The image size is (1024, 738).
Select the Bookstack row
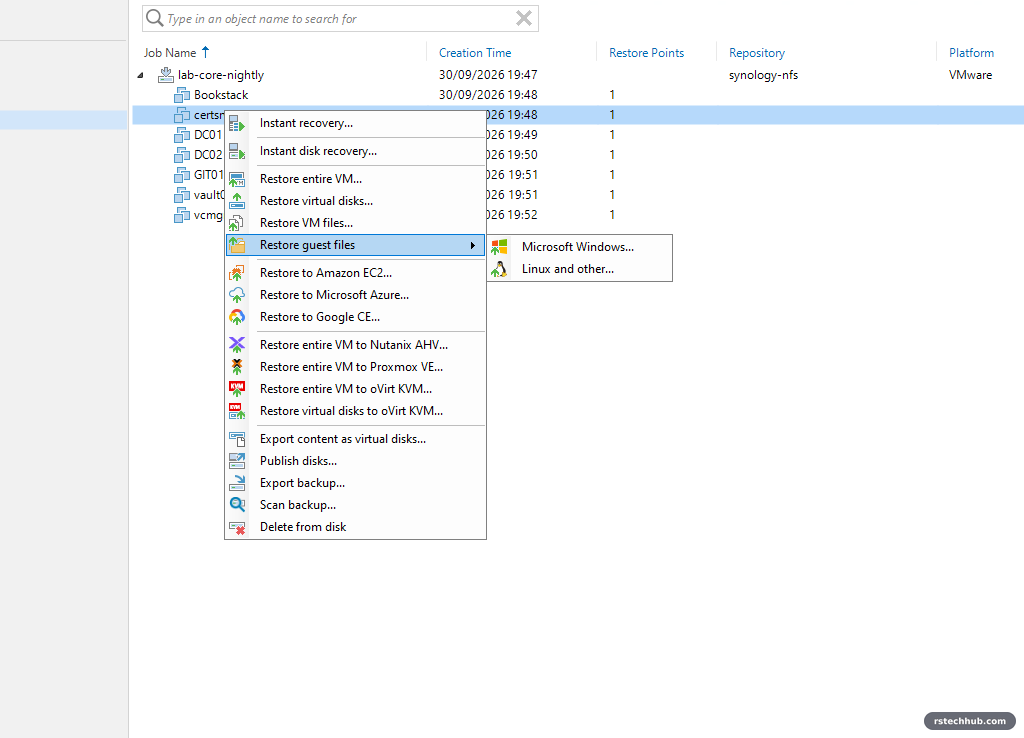click(578, 95)
